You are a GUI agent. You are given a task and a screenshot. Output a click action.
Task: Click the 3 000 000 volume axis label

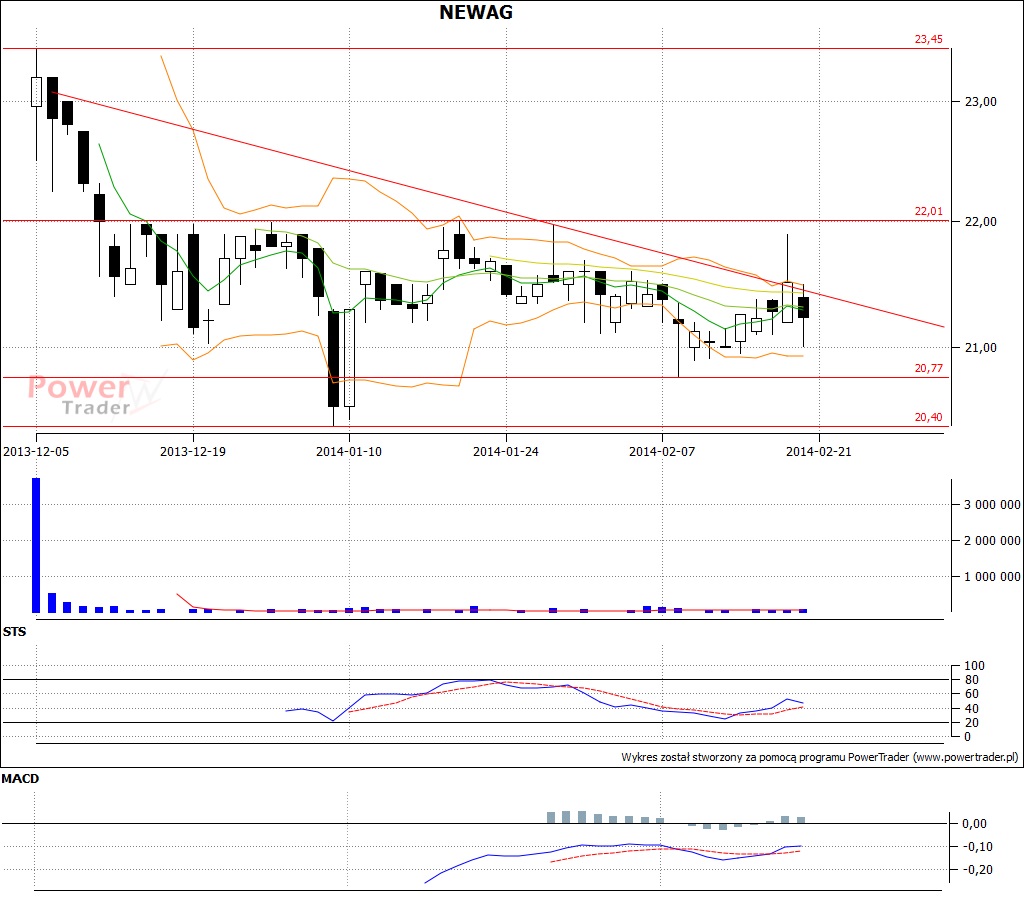[992, 505]
